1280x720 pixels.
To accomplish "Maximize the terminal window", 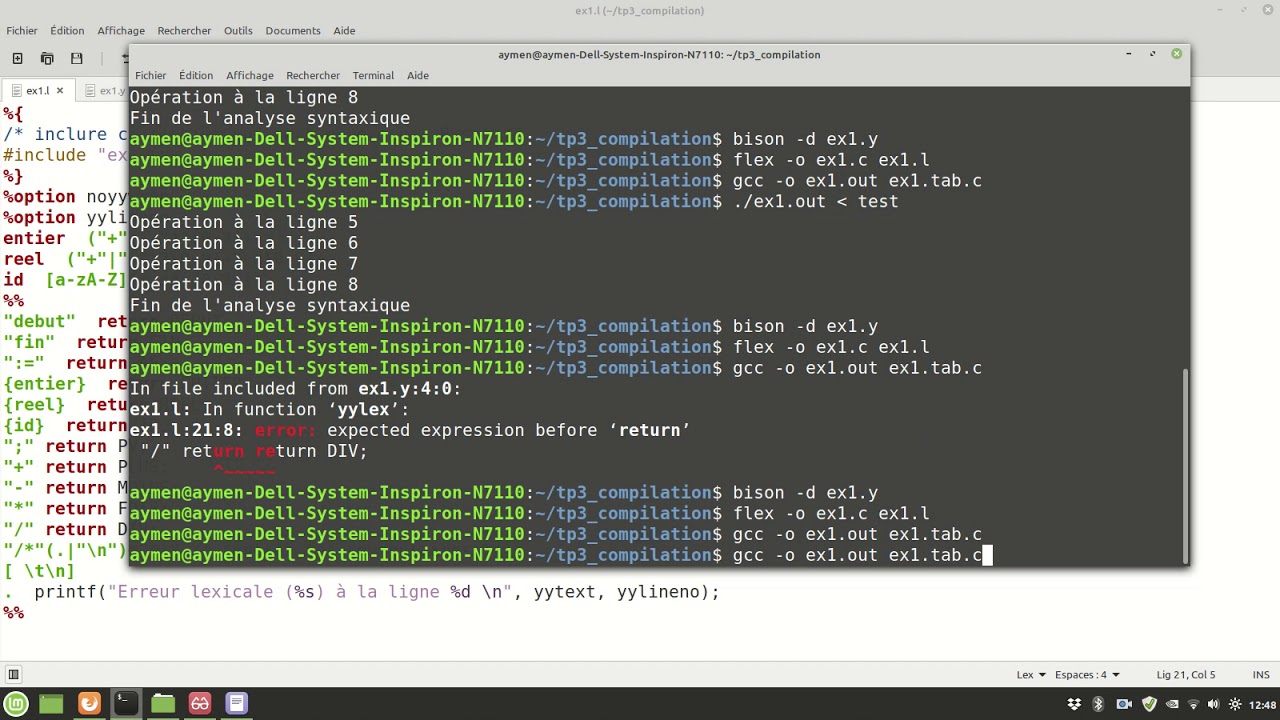I will click(x=1152, y=54).
